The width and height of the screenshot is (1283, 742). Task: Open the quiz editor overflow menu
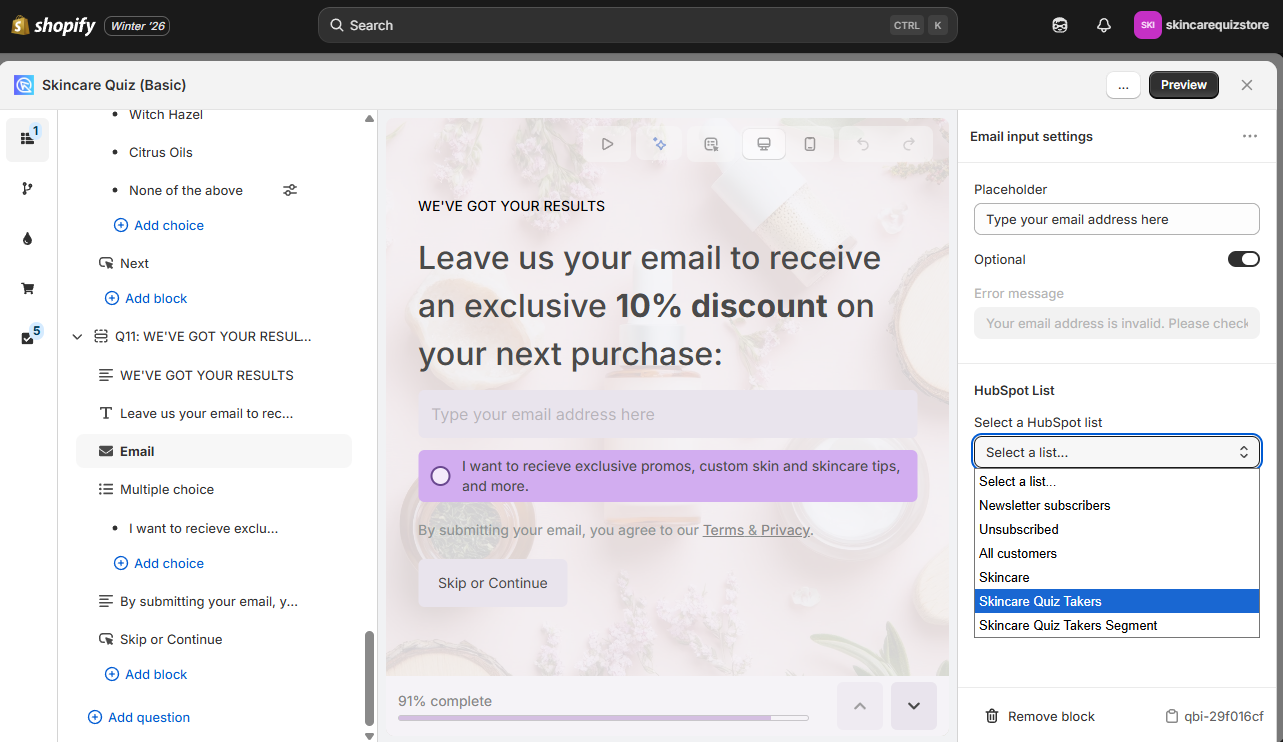[x=1123, y=85]
